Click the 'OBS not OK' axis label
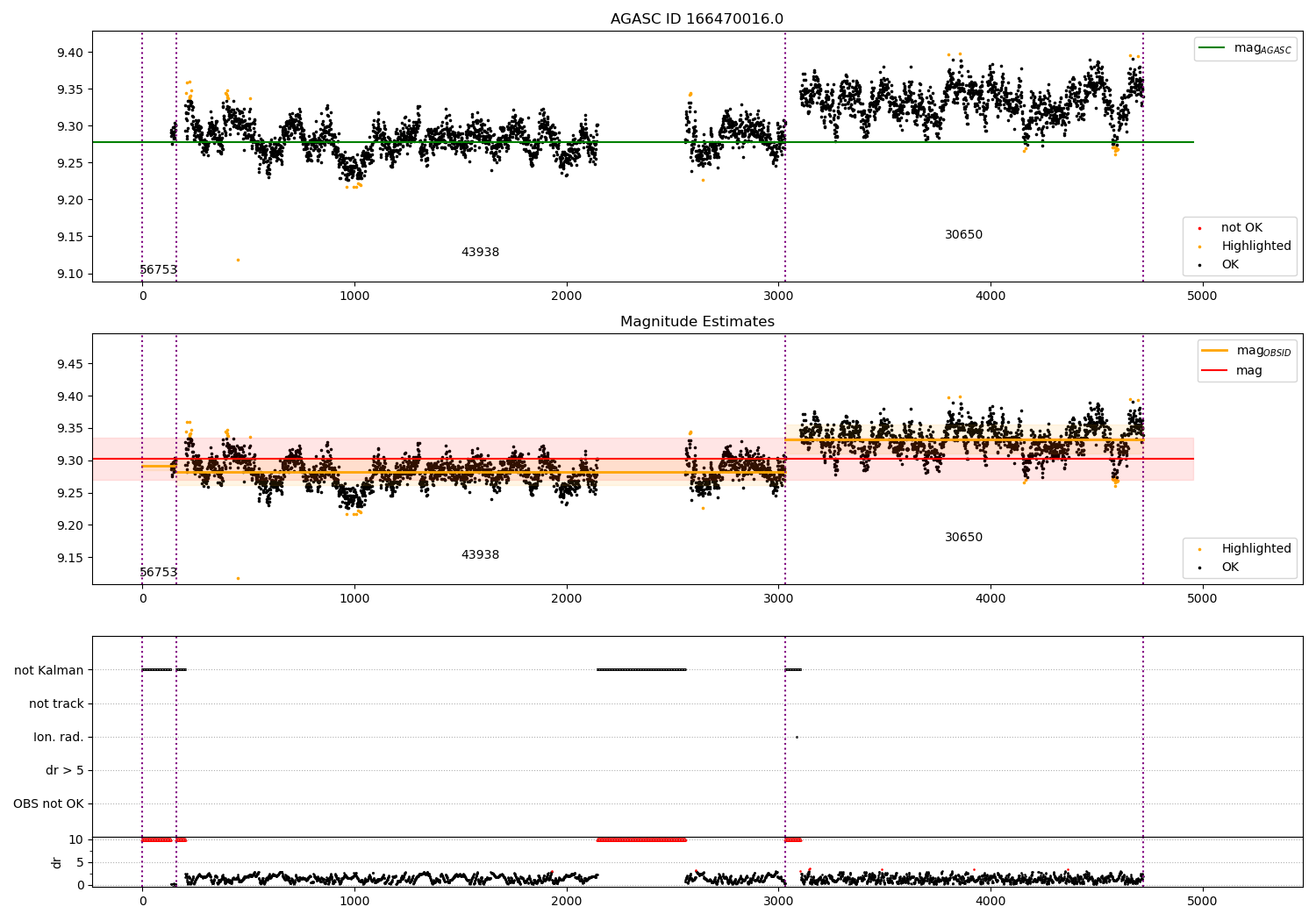The image size is (1316, 921). 48,803
